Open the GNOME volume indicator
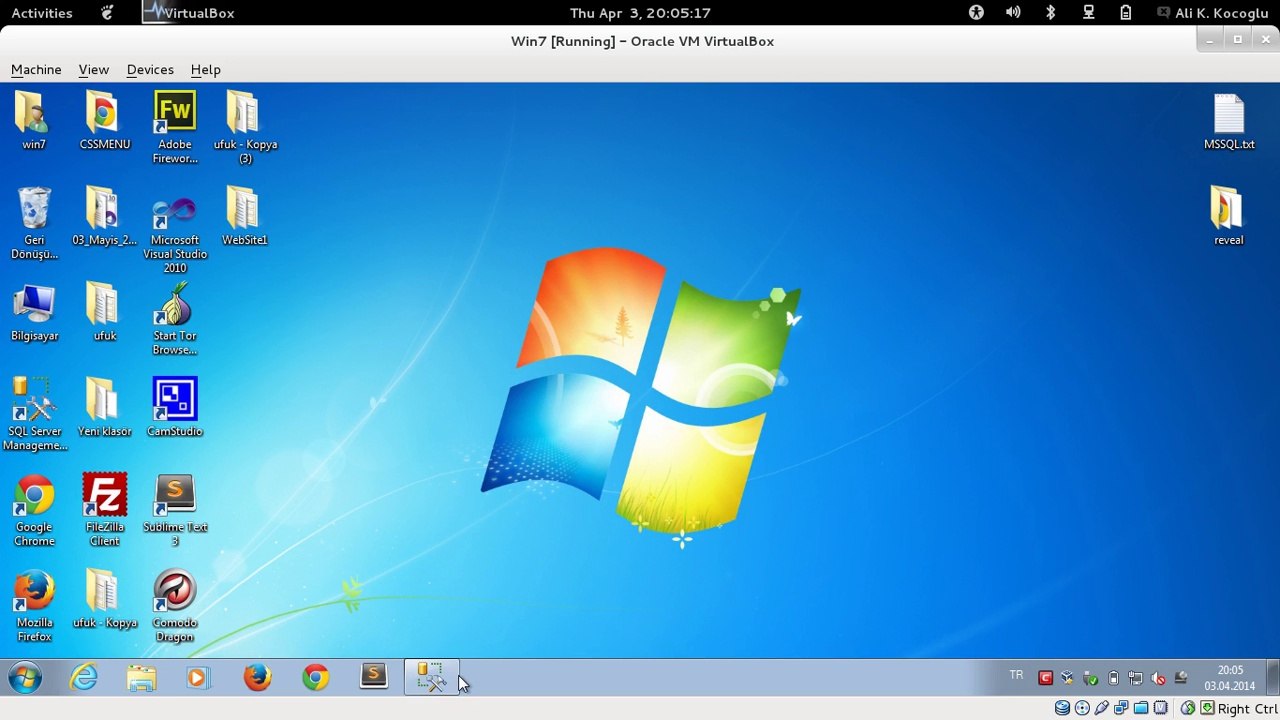1280x720 pixels. [1013, 13]
